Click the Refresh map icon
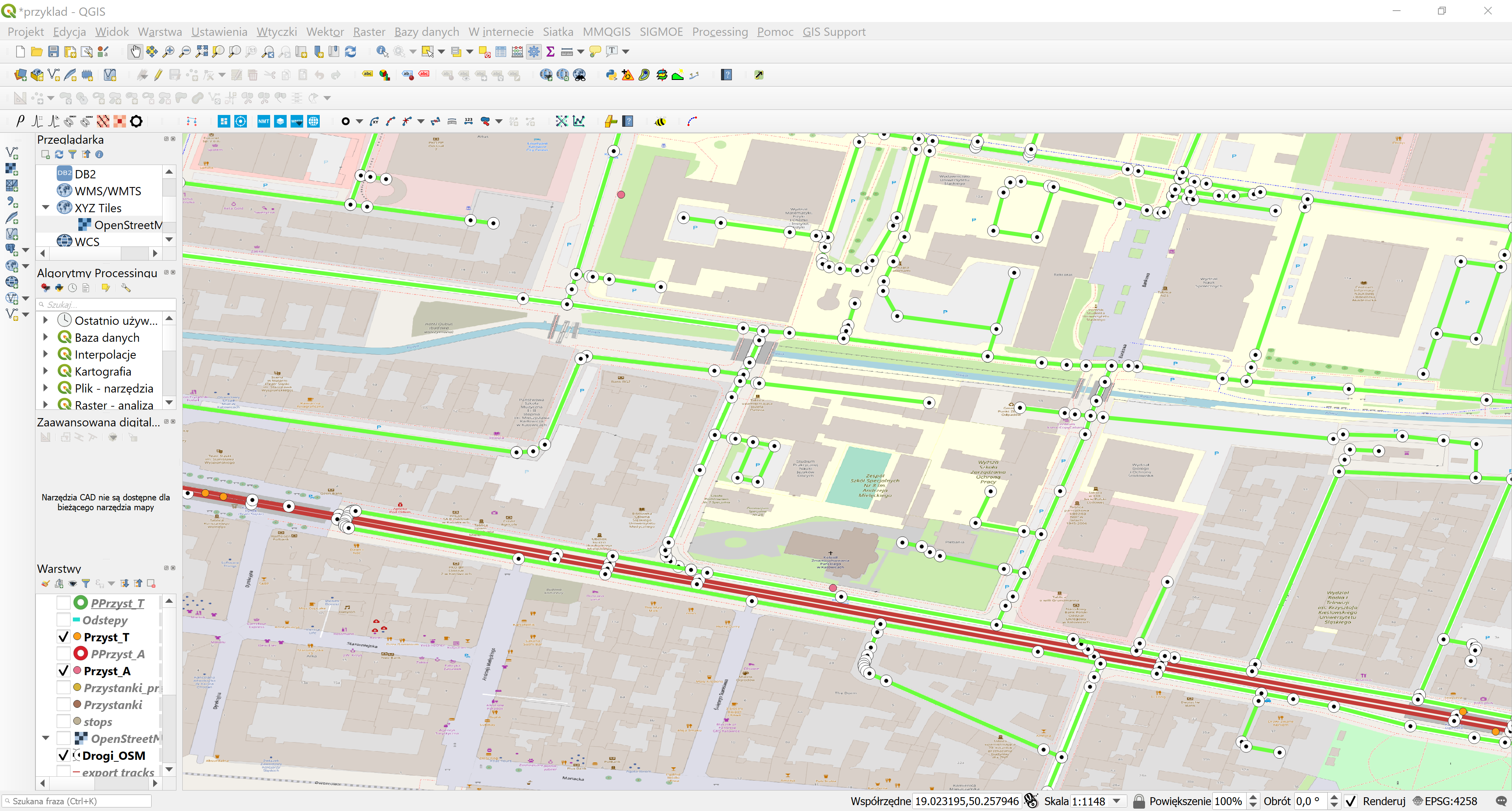 pos(350,52)
